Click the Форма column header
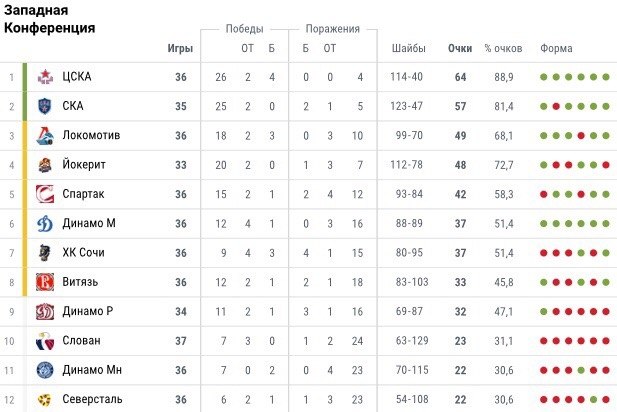Image resolution: width=617 pixels, height=412 pixels. tap(556, 48)
